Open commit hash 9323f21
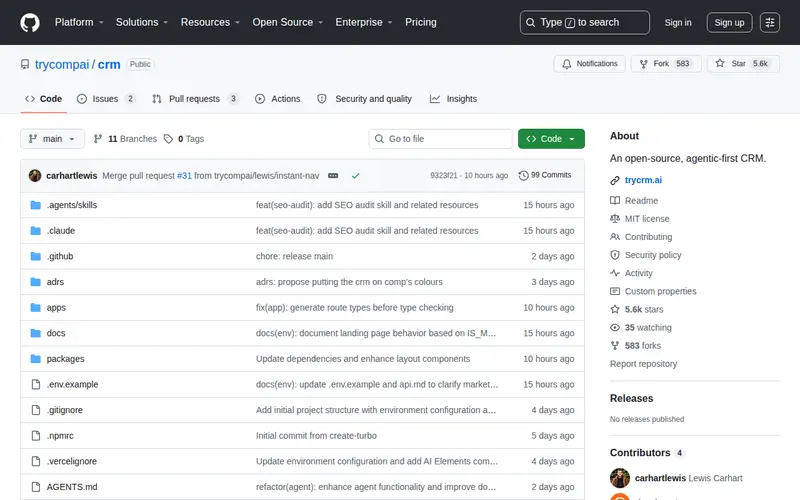 (x=443, y=176)
